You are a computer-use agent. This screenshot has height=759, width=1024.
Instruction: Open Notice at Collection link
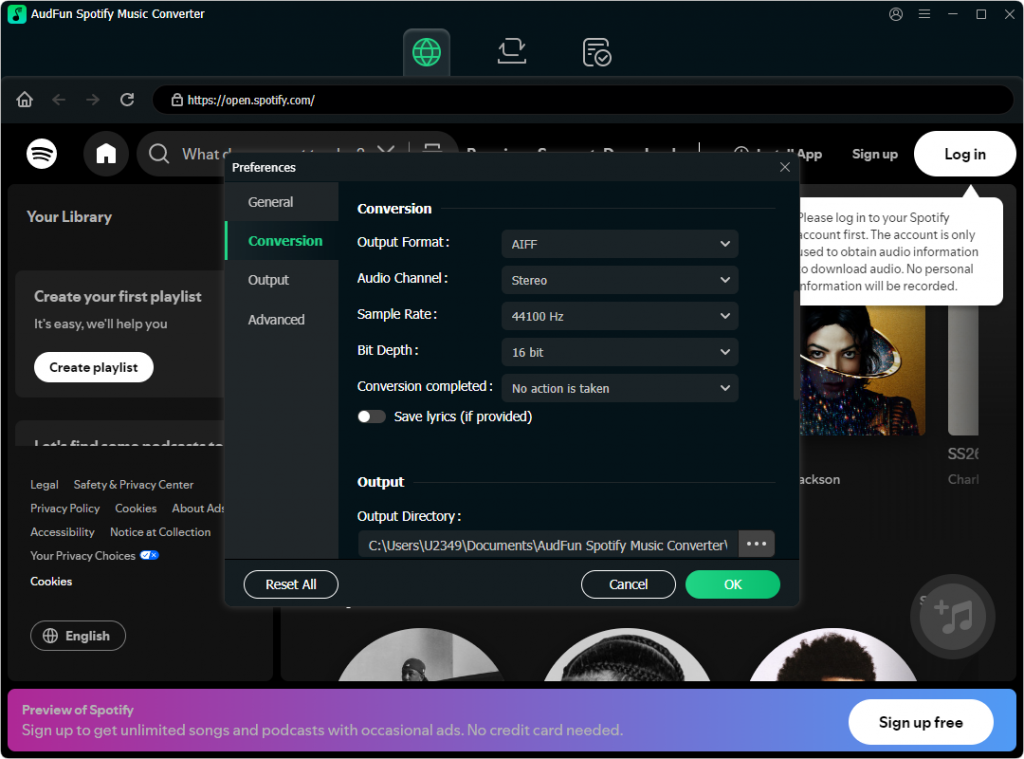tap(160, 532)
